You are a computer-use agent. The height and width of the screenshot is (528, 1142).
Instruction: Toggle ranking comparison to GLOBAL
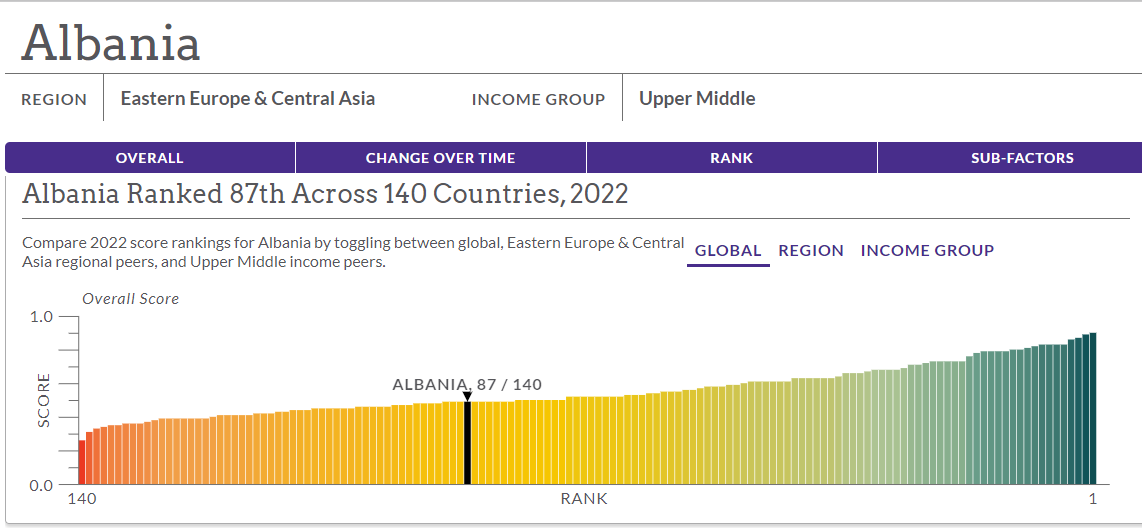point(728,251)
